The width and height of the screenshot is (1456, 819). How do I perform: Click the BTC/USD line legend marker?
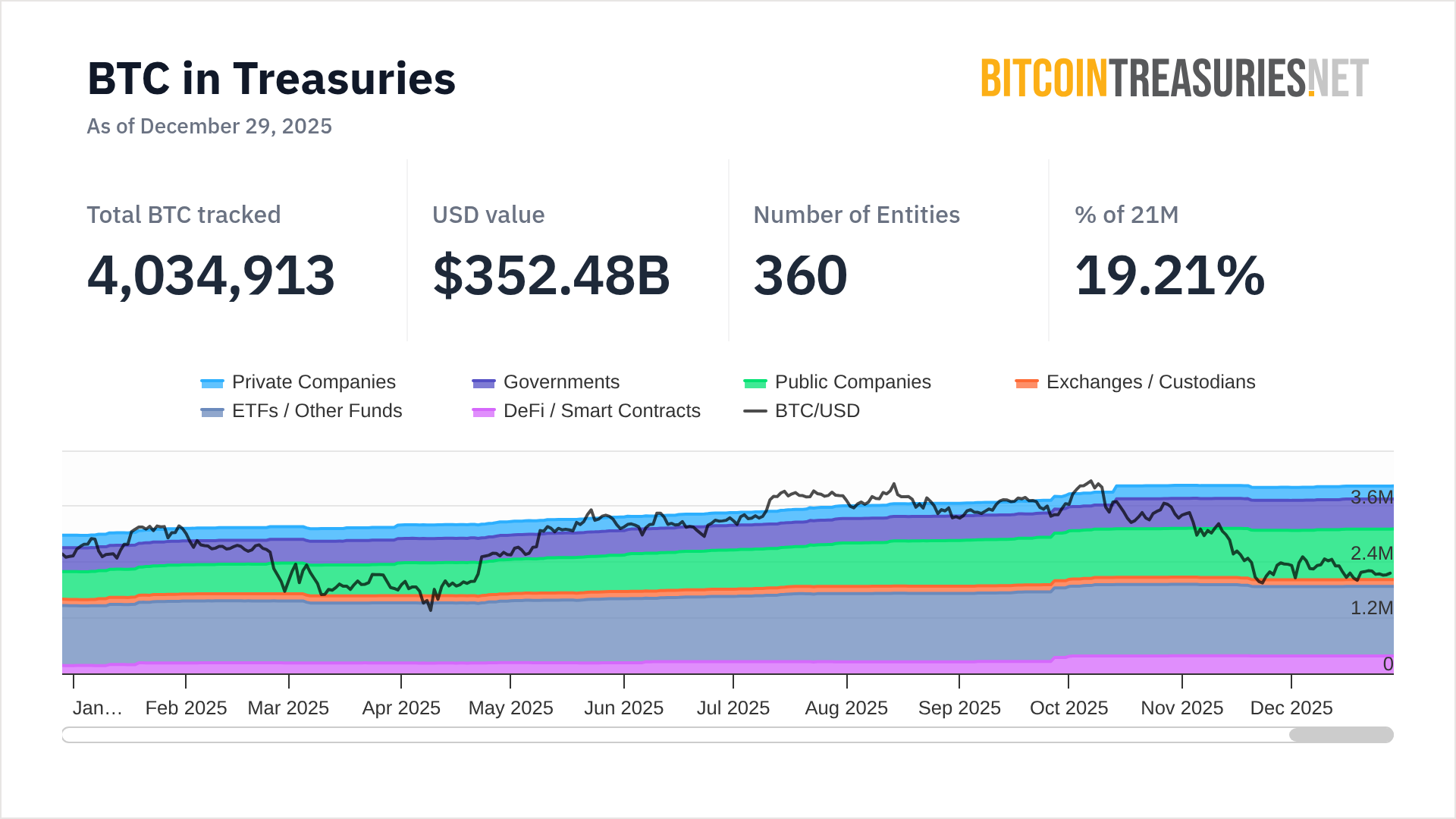click(755, 411)
